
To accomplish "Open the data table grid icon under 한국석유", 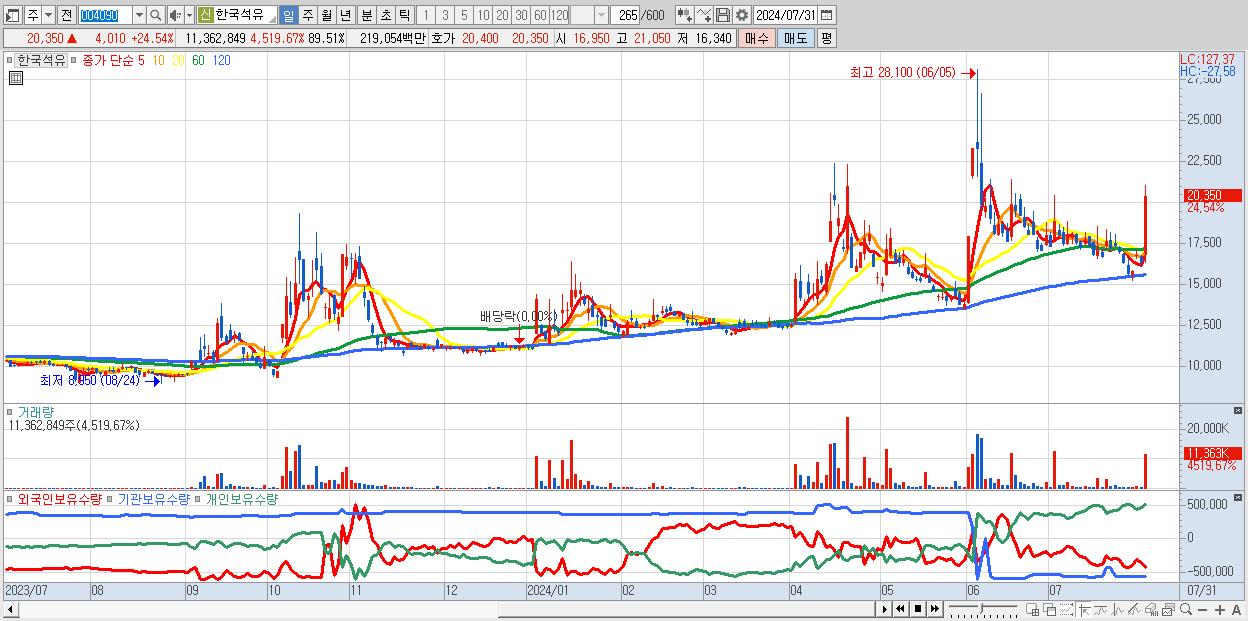I will pos(16,77).
